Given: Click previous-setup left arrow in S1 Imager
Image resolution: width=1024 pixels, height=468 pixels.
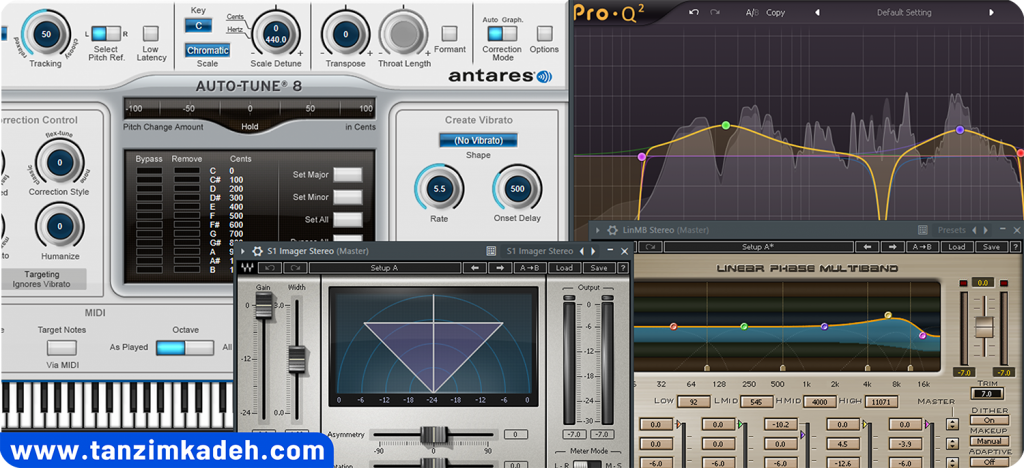Looking at the screenshot, I should (x=475, y=268).
